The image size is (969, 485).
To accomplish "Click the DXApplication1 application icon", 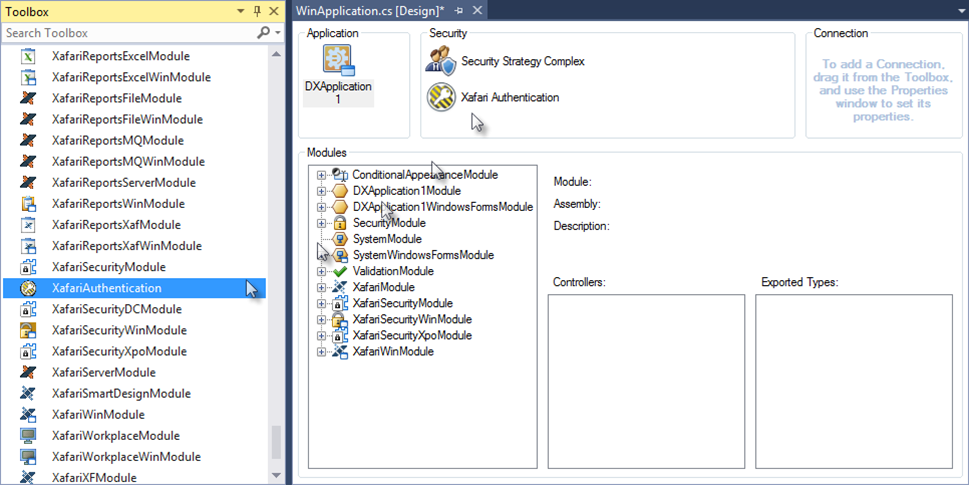I will (338, 61).
